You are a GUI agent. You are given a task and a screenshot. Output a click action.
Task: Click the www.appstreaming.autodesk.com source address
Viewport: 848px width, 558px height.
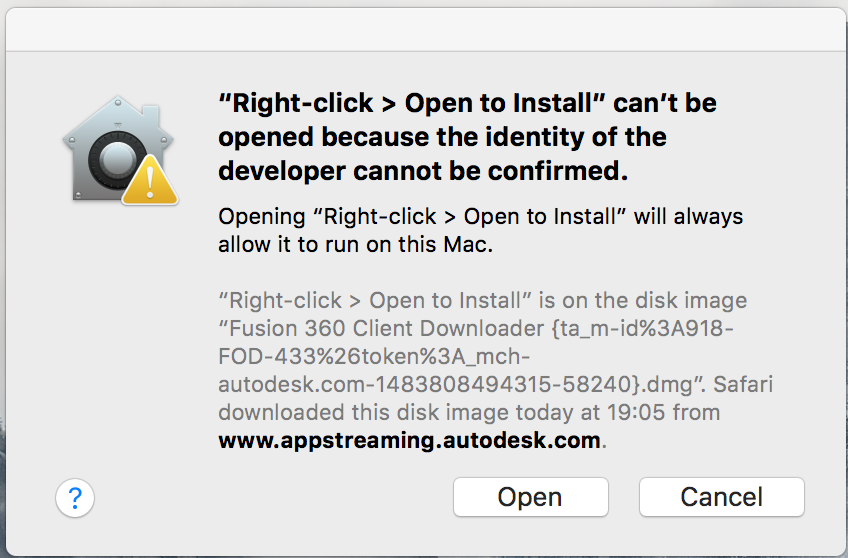point(410,440)
